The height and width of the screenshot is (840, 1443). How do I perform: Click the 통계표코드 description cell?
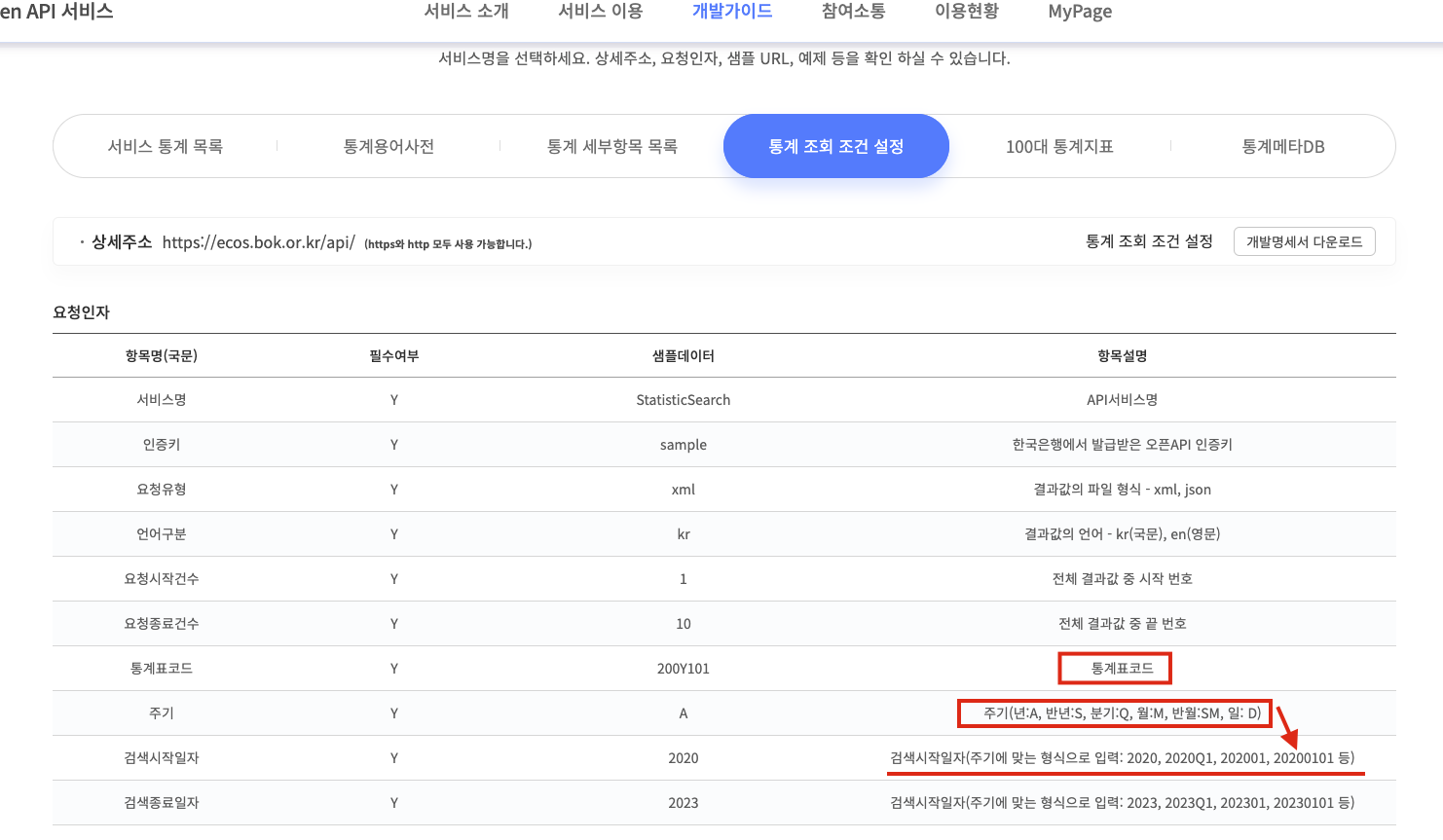[x=1123, y=669]
